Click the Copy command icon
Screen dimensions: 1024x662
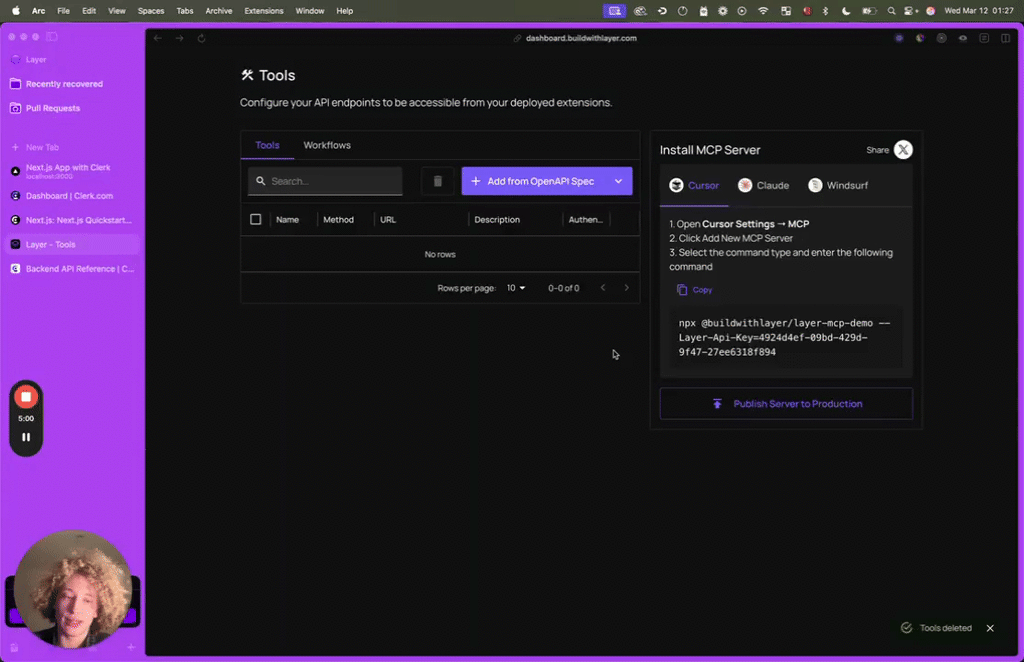(682, 289)
